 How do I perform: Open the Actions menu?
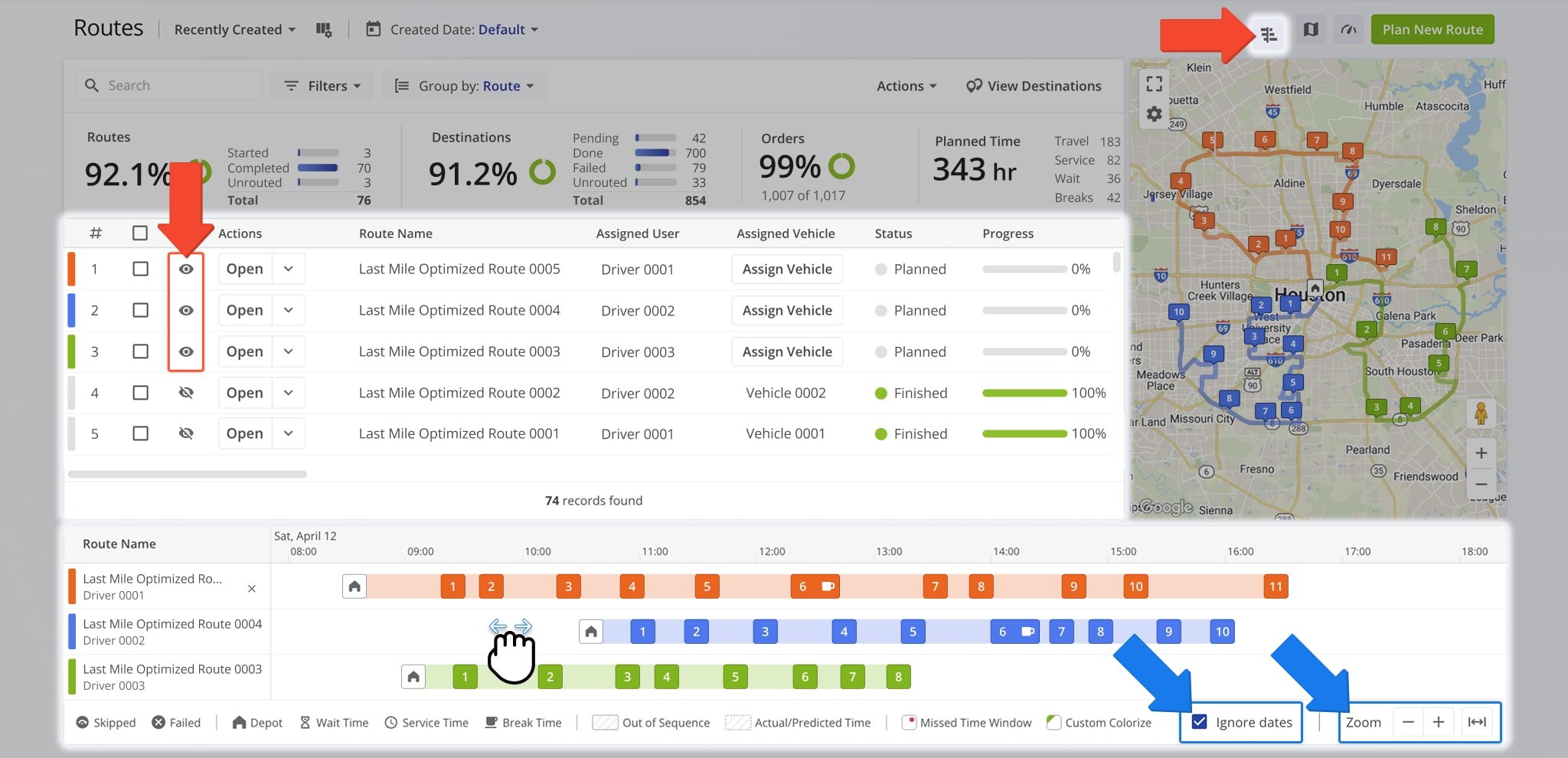pyautogui.click(x=906, y=86)
